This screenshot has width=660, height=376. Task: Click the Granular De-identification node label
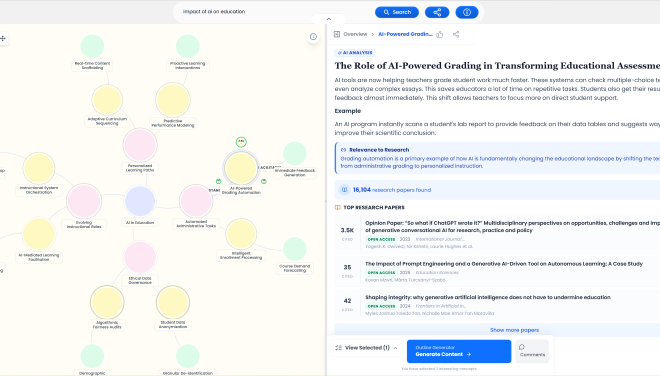point(188,373)
